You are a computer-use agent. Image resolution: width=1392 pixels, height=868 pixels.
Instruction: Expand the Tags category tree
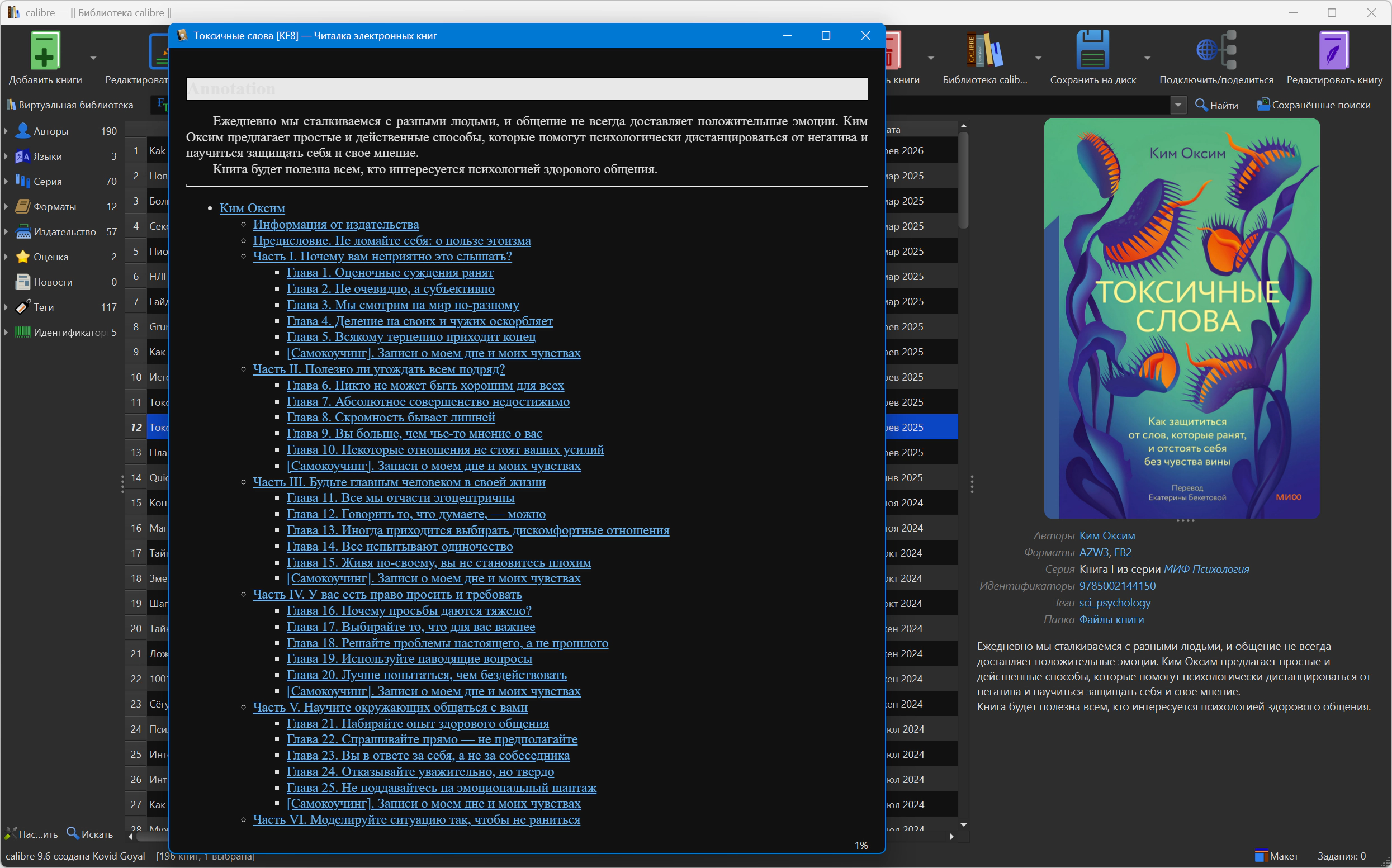click(6, 307)
